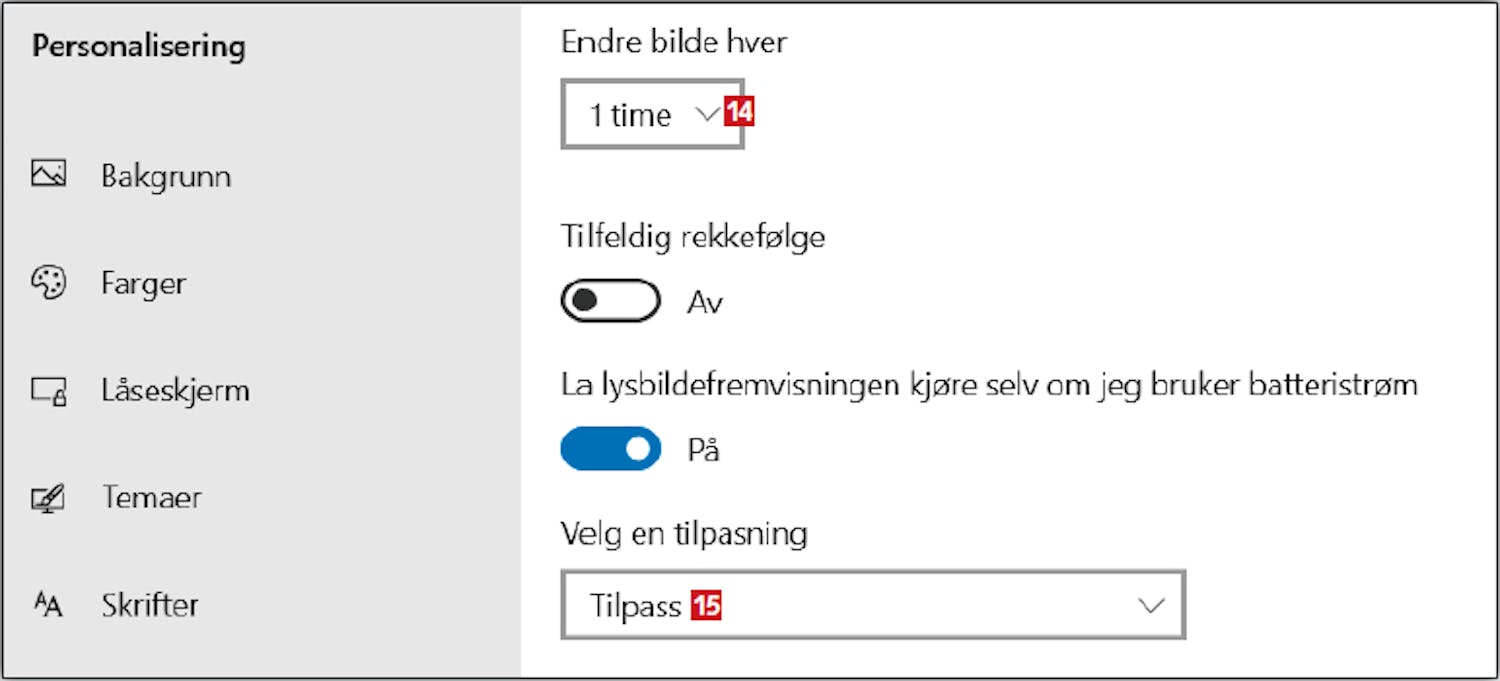Open the 1 time interval dropdown
Image resolution: width=1500 pixels, height=681 pixels.
652,114
